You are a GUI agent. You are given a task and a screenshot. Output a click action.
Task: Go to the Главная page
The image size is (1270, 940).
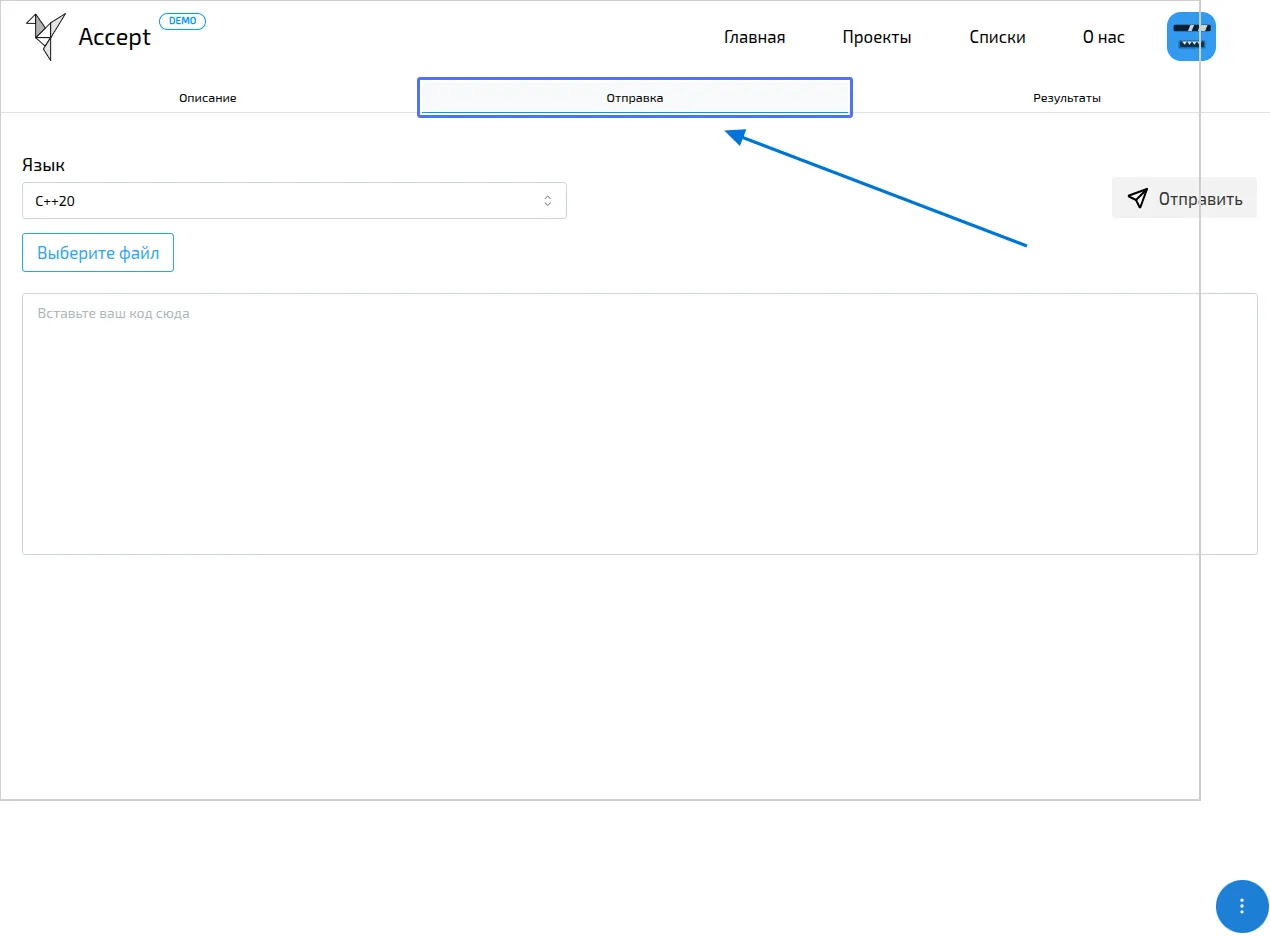[x=754, y=38]
